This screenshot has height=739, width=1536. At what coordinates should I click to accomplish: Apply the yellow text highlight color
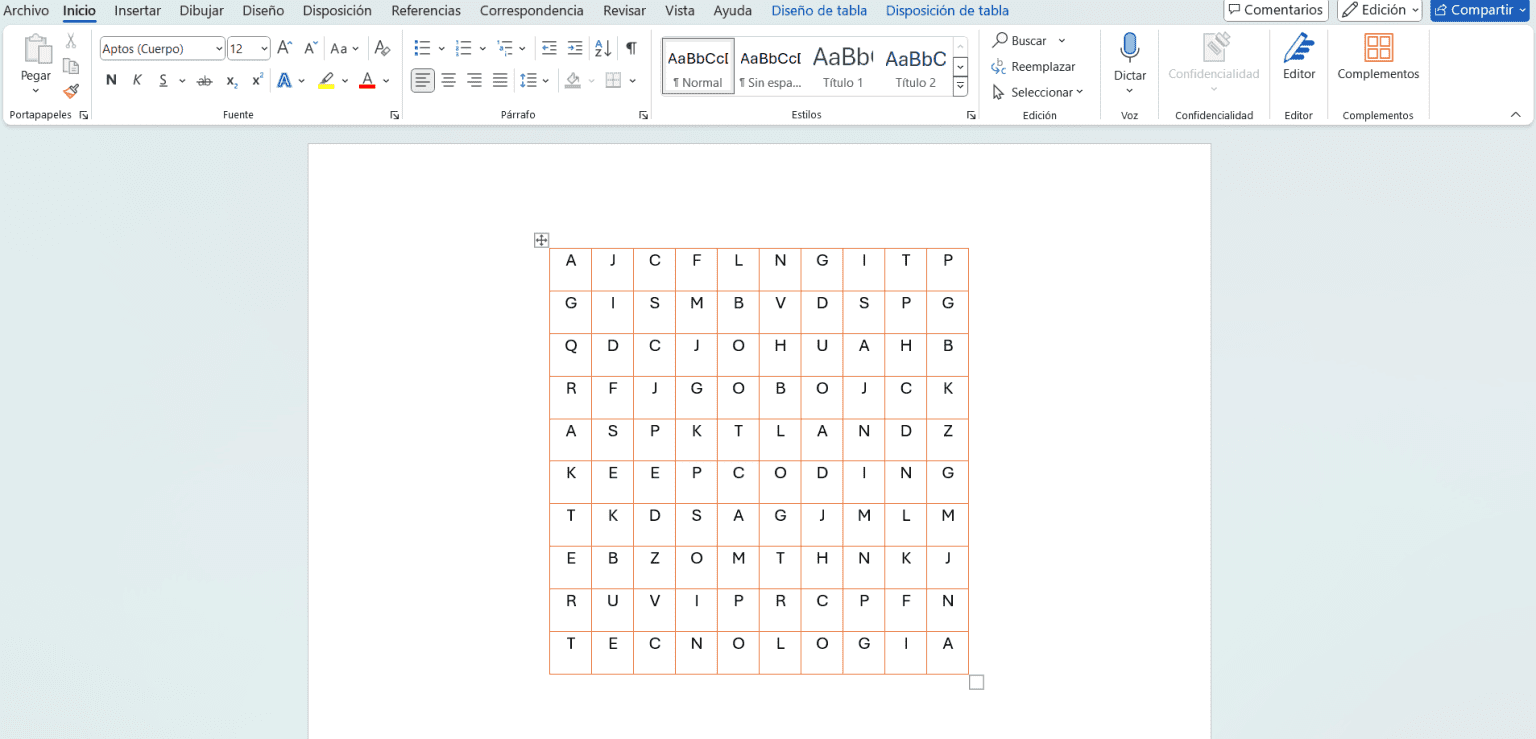(x=326, y=80)
